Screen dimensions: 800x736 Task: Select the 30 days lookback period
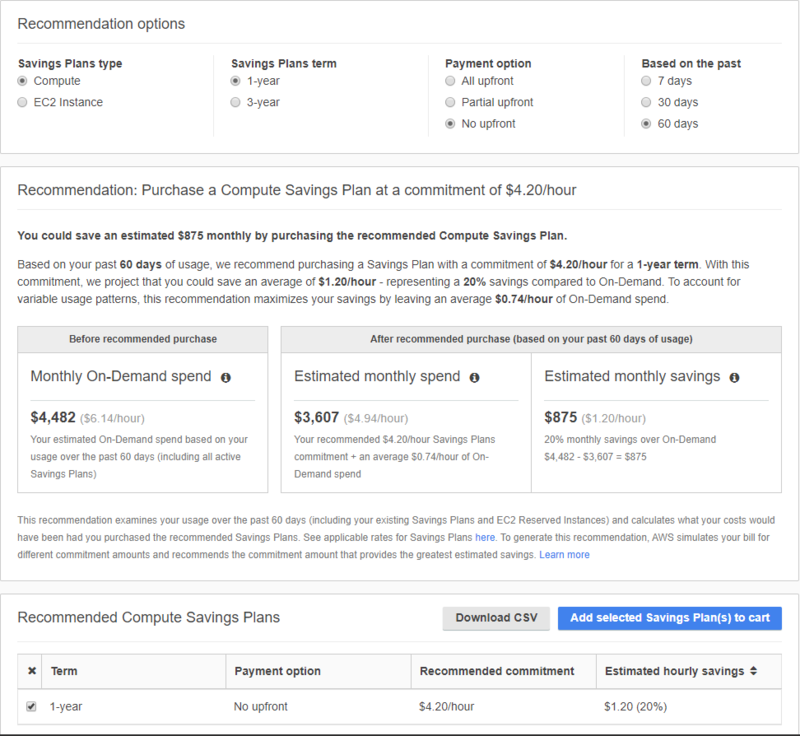(648, 102)
